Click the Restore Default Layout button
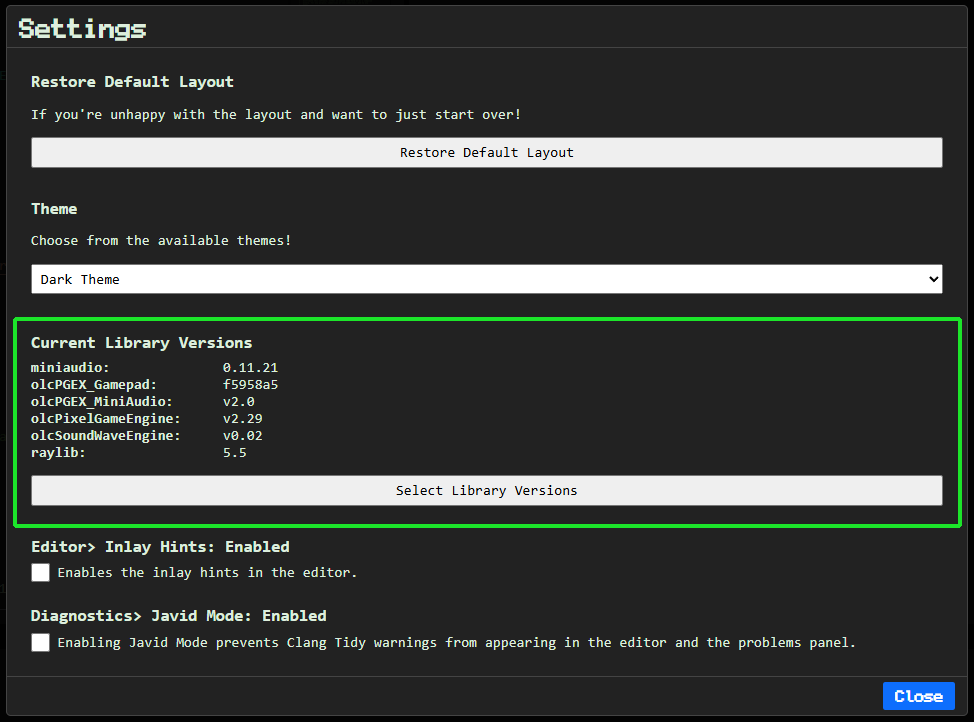 (487, 152)
